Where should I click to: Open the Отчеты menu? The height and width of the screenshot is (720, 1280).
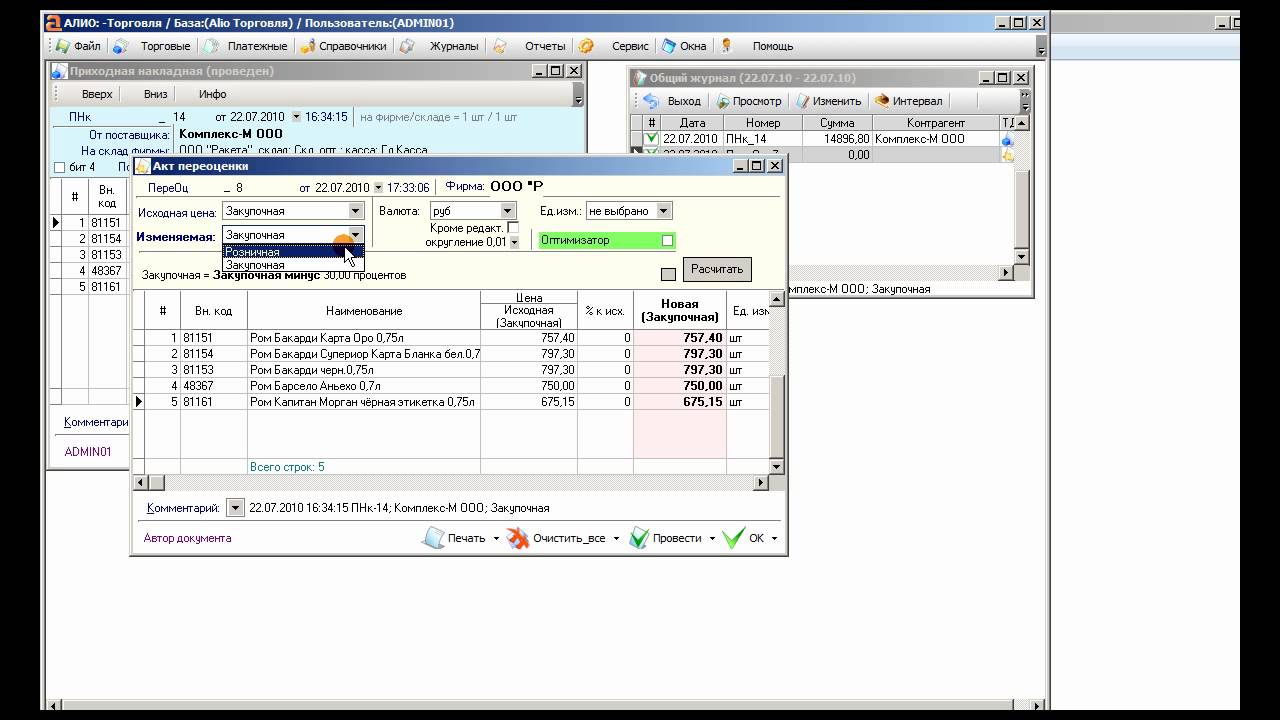tap(545, 46)
